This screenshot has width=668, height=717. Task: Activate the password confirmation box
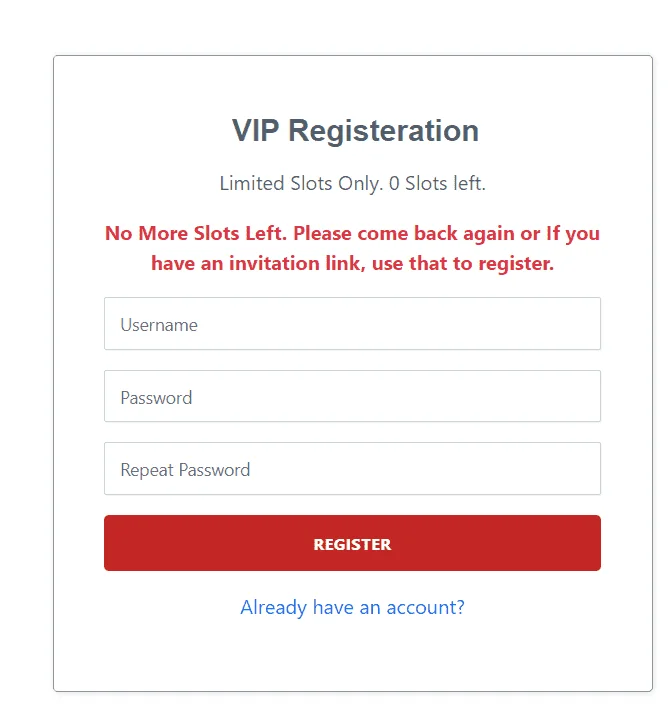pyautogui.click(x=352, y=468)
